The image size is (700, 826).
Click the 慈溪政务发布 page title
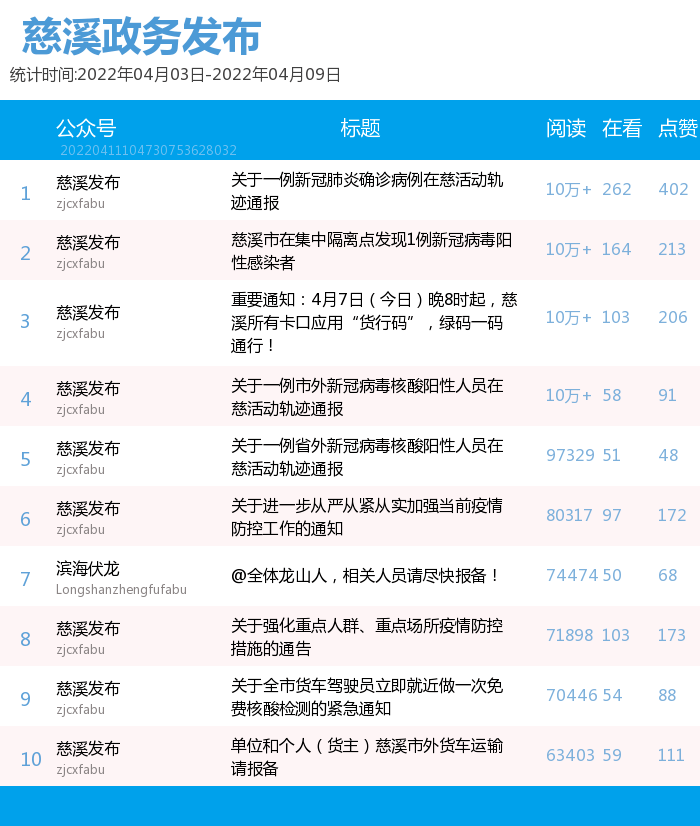point(141,36)
